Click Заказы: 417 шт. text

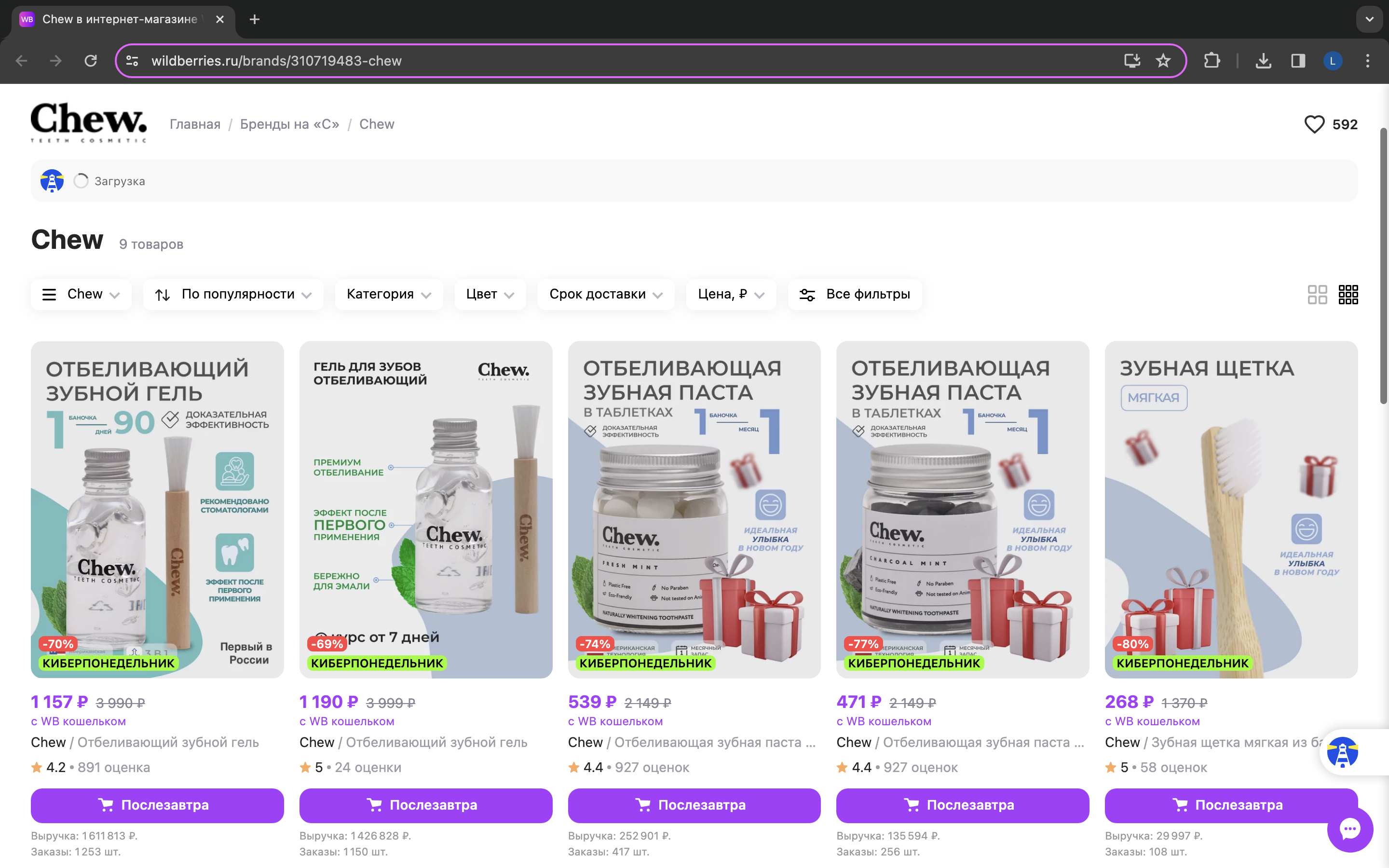coord(608,852)
